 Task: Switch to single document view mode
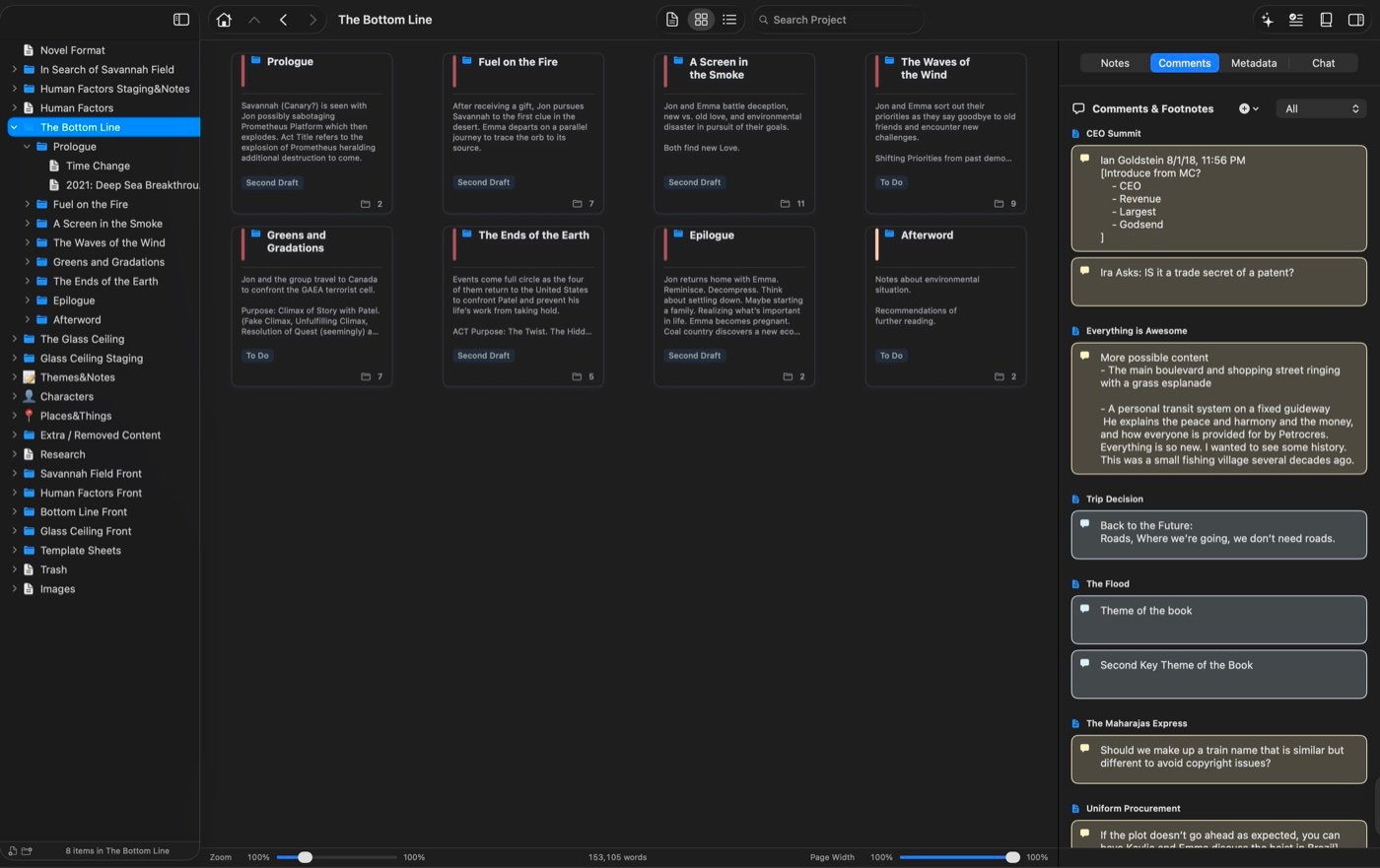point(671,19)
